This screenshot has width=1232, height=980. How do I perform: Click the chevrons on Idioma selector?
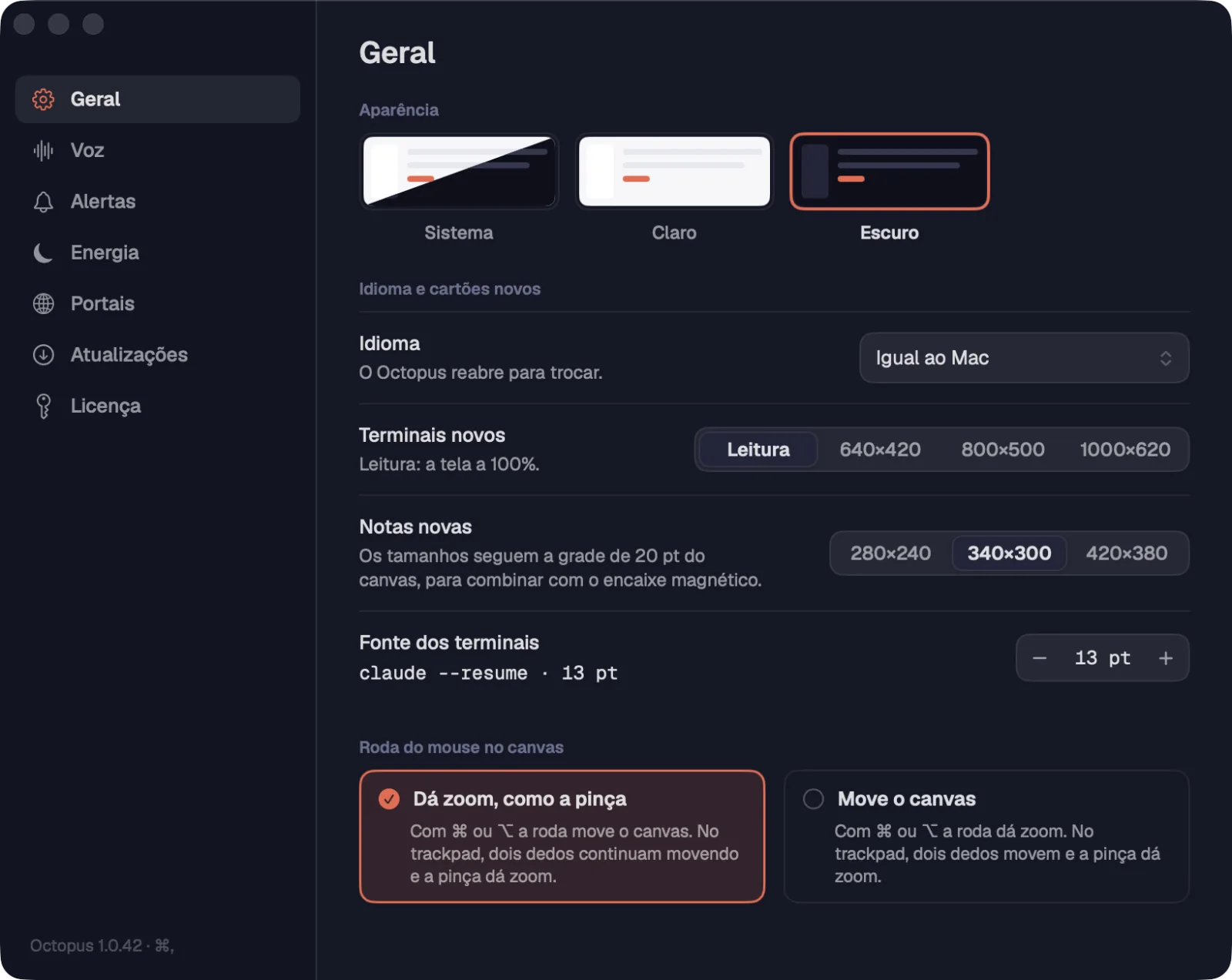(1166, 358)
